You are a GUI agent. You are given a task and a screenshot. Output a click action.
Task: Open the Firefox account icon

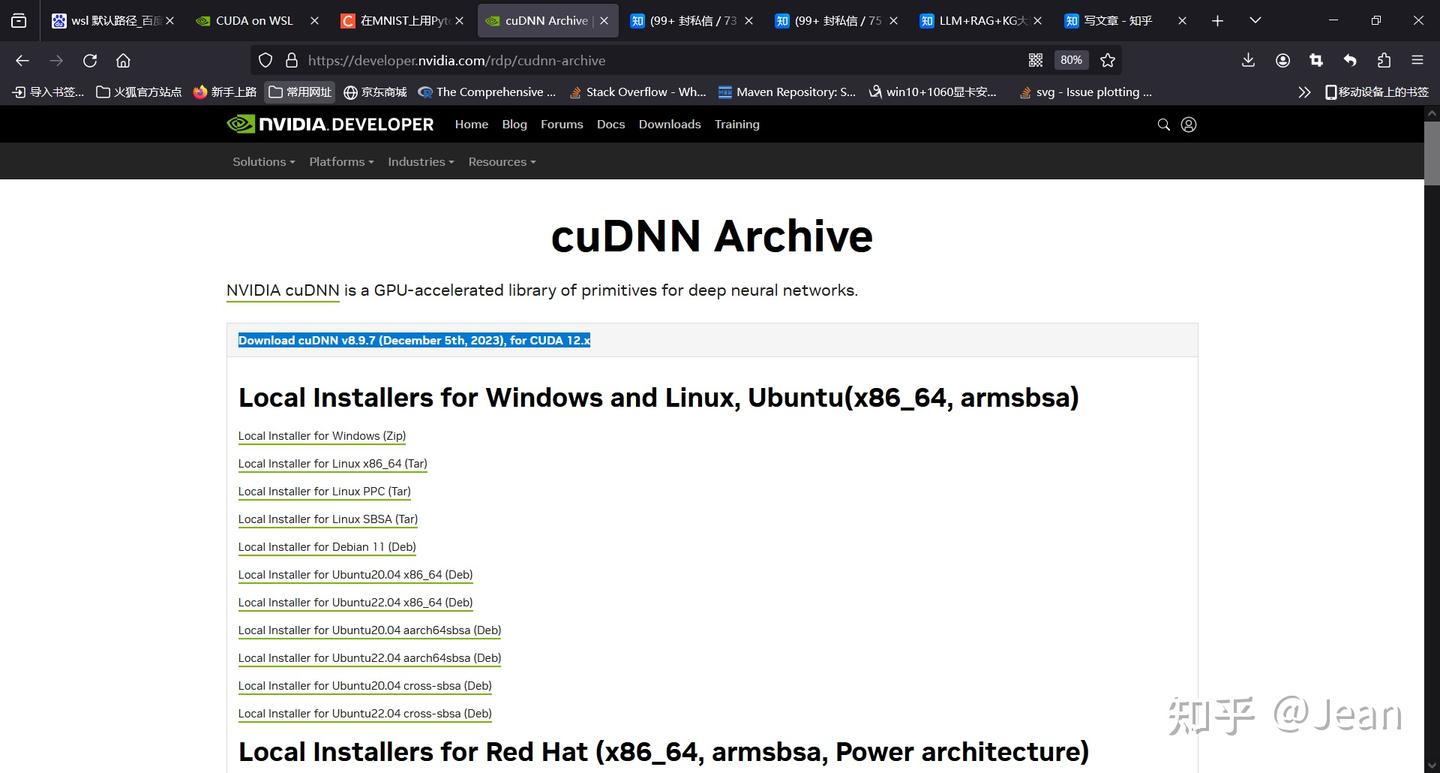click(x=1282, y=60)
